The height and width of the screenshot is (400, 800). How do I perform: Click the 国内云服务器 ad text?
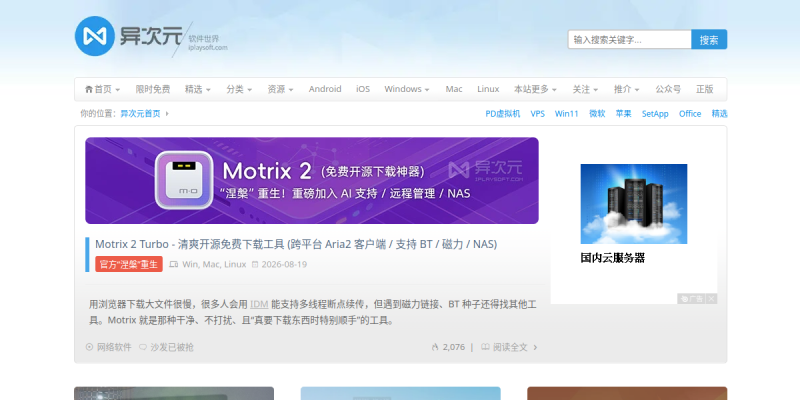(613, 258)
